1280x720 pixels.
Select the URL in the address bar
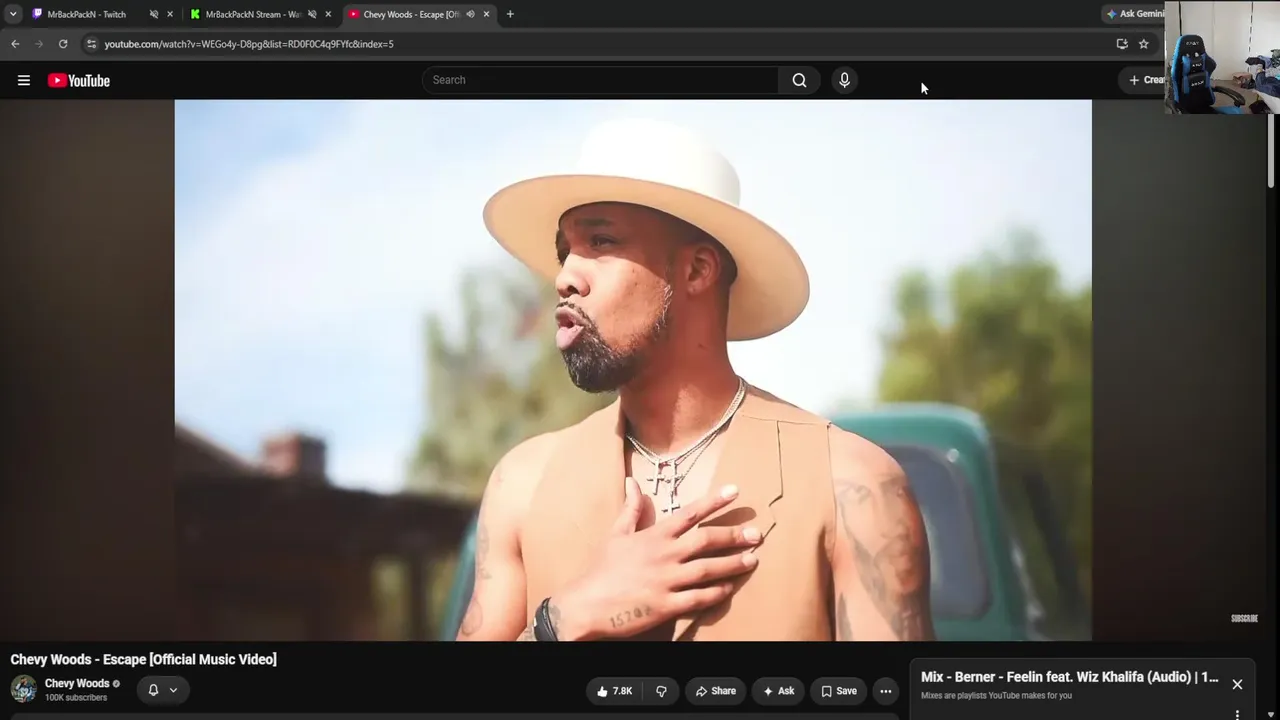[249, 44]
